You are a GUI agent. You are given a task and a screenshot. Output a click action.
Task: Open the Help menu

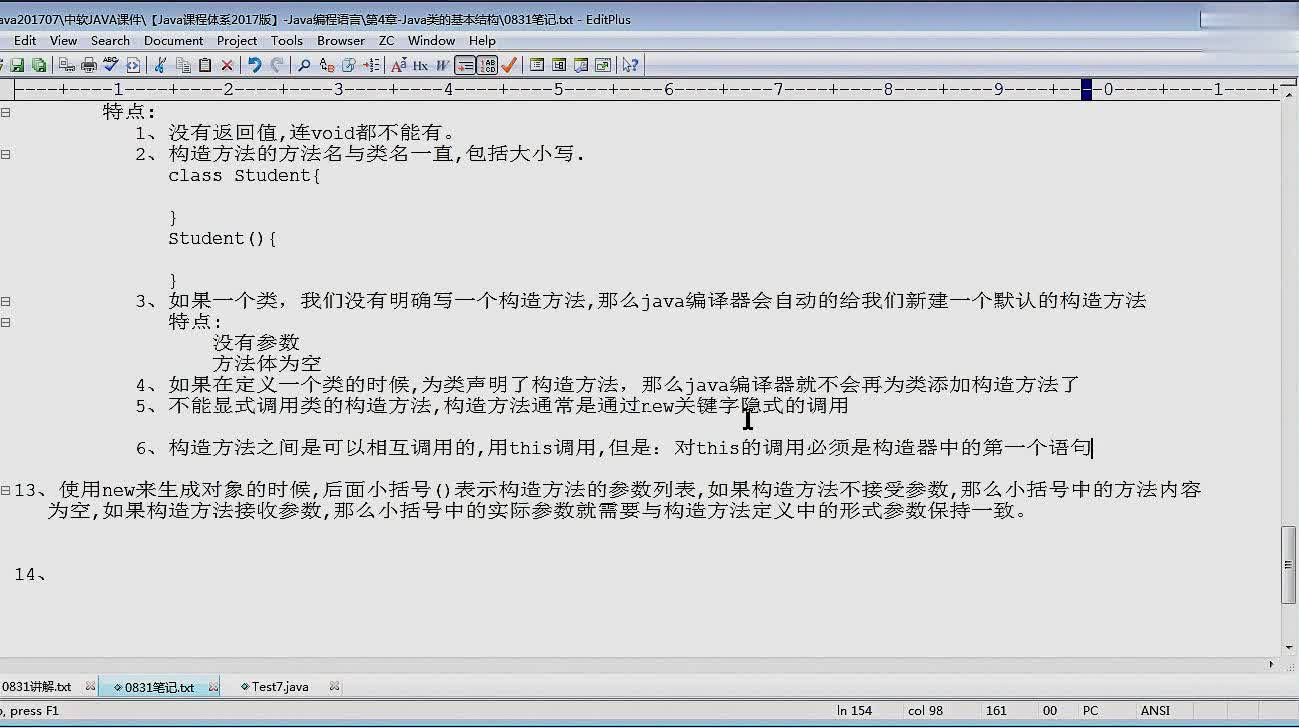(482, 40)
